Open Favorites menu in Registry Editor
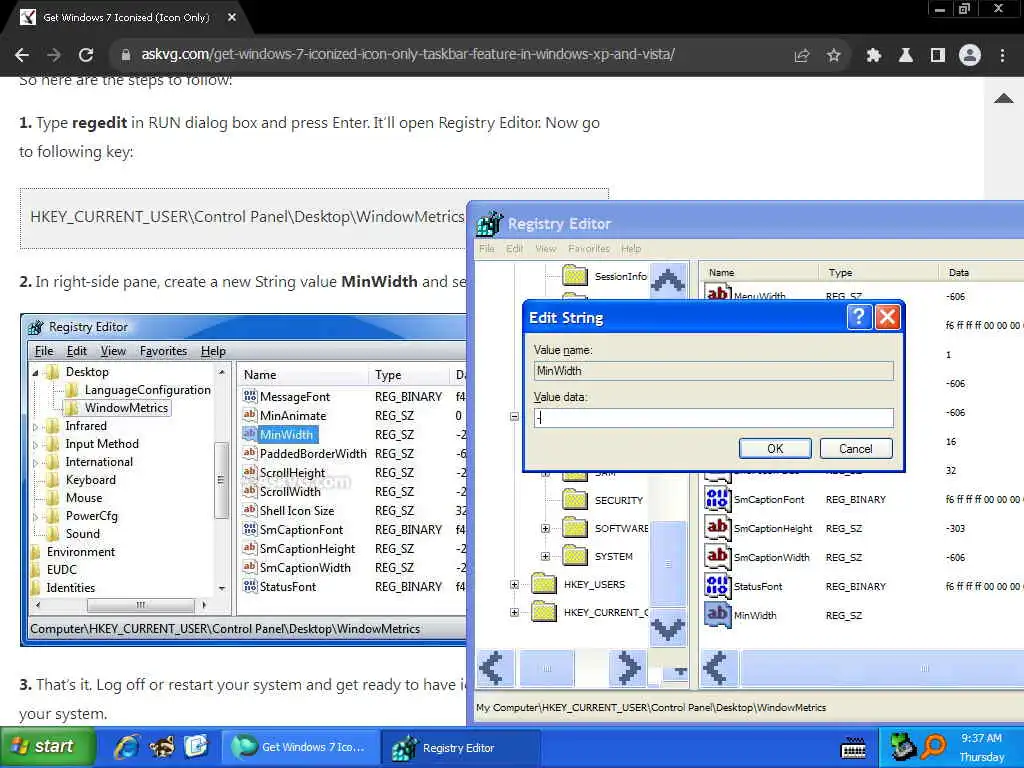Image resolution: width=1024 pixels, height=768 pixels. (588, 249)
